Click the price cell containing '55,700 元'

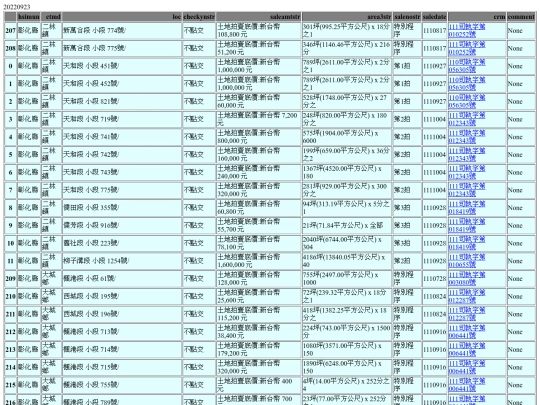click(x=259, y=226)
